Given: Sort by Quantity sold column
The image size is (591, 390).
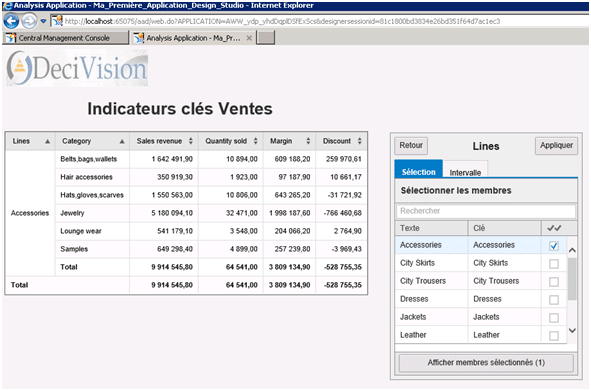Looking at the screenshot, I should pos(256,141).
